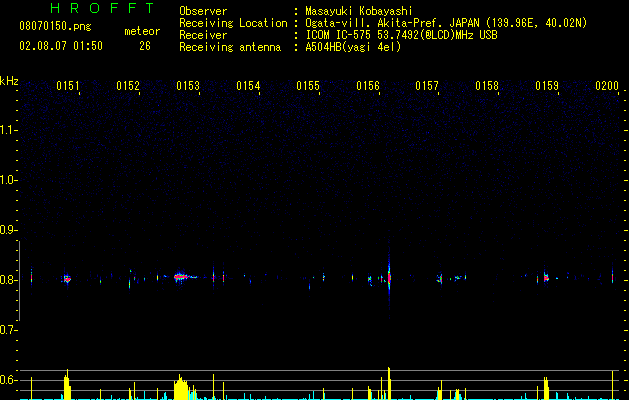Viewport: 629px width, 400px height.
Task: Click the Receiver label
Action: (x=203, y=35)
